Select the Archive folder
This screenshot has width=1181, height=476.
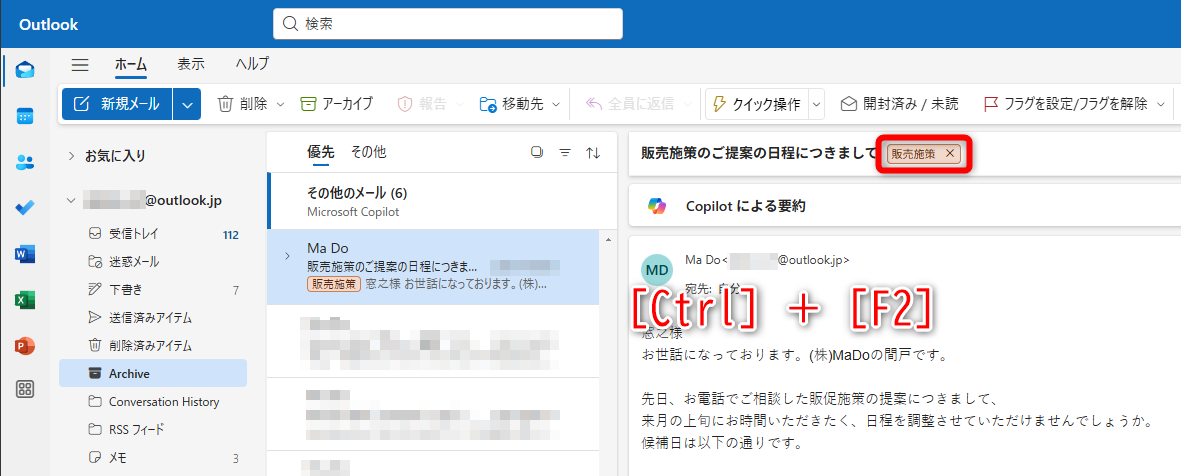(154, 374)
